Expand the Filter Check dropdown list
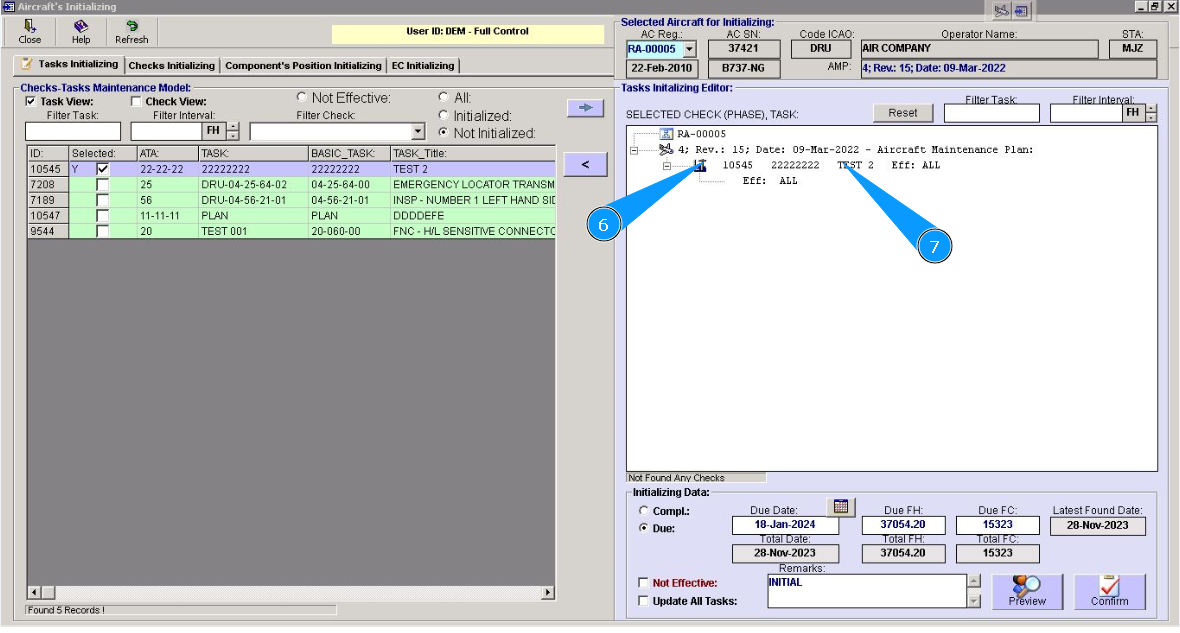The image size is (1180, 633). (418, 132)
